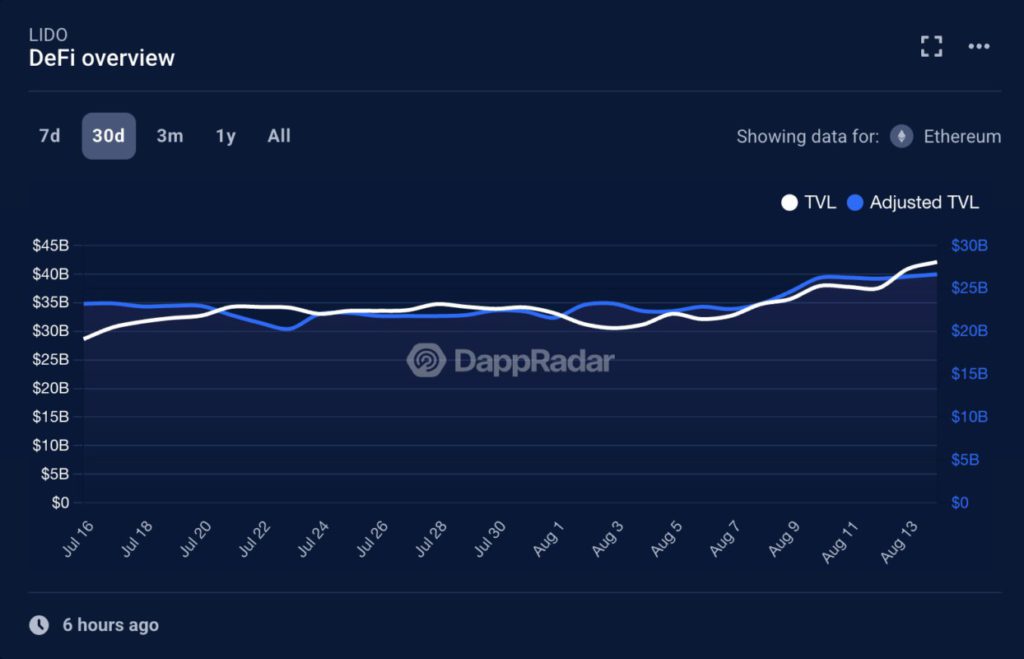Screen dimensions: 1024x659
Task: Click the DeFi overview title
Action: [x=102, y=58]
